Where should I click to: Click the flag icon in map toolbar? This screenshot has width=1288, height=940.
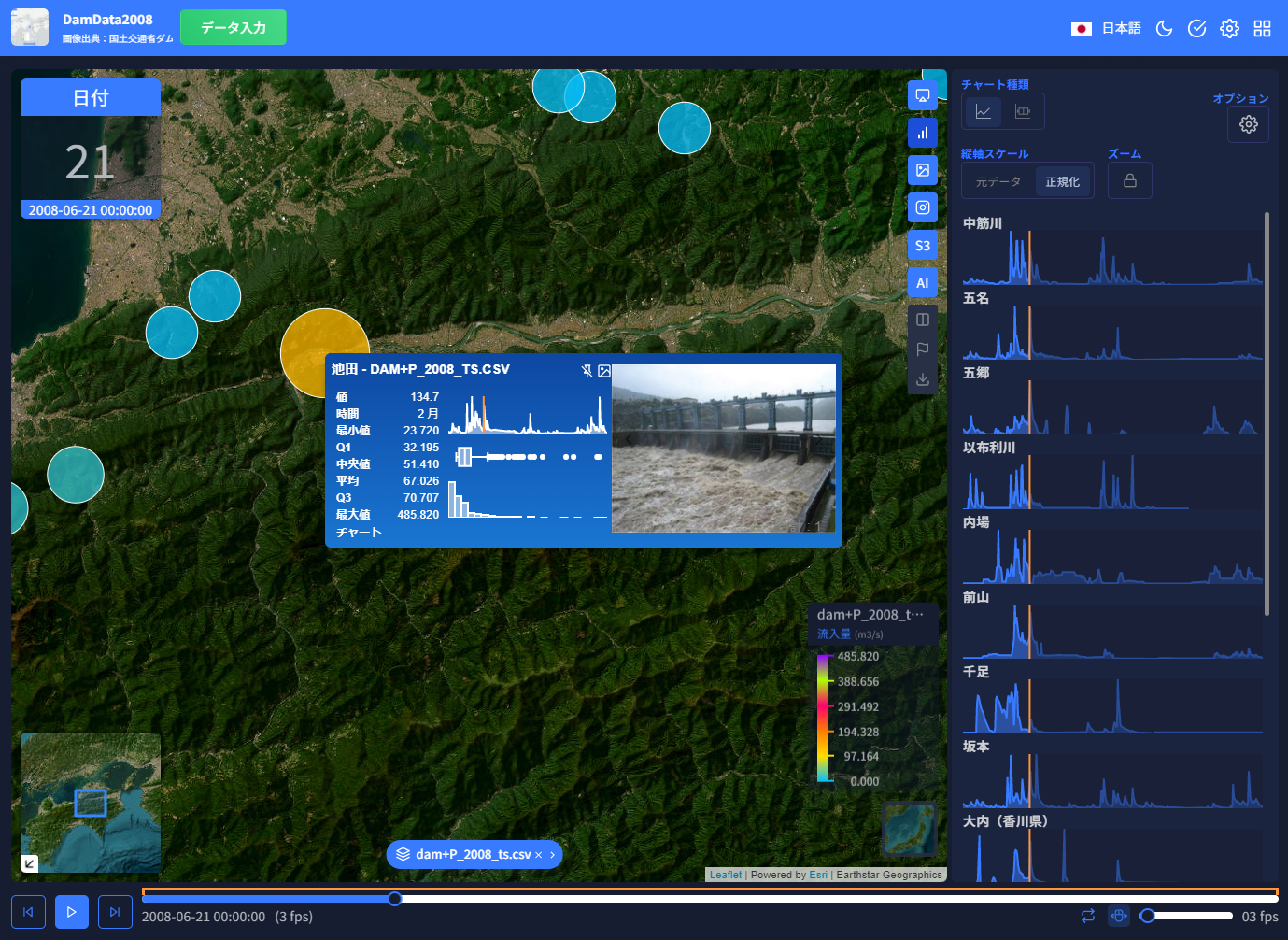pyautogui.click(x=923, y=349)
